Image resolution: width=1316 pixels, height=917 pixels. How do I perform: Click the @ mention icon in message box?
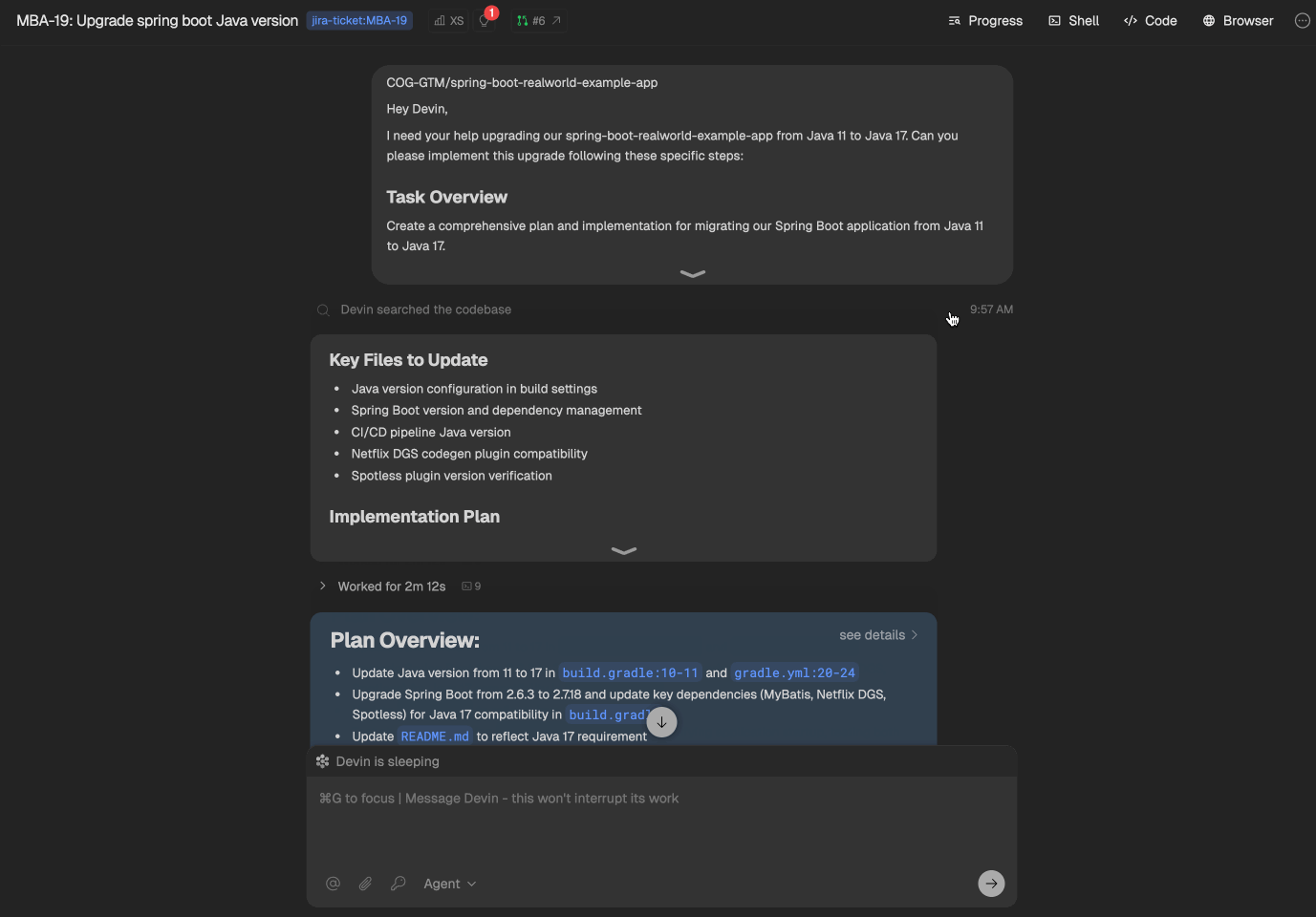coord(333,884)
